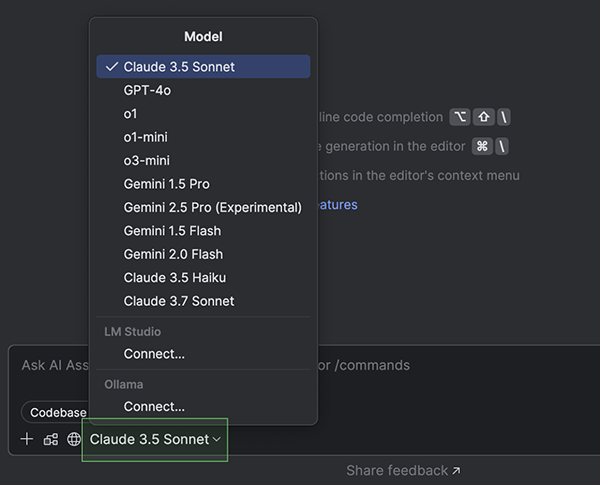Click Connect under LM Studio
Viewport: 600px width, 485px height.
click(154, 354)
